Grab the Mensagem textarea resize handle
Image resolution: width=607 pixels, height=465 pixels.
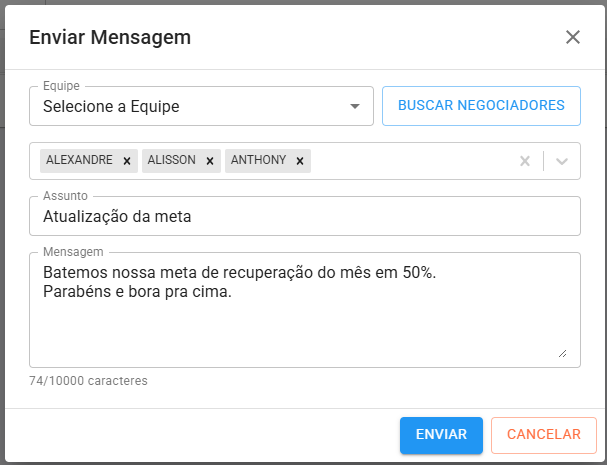(562, 353)
